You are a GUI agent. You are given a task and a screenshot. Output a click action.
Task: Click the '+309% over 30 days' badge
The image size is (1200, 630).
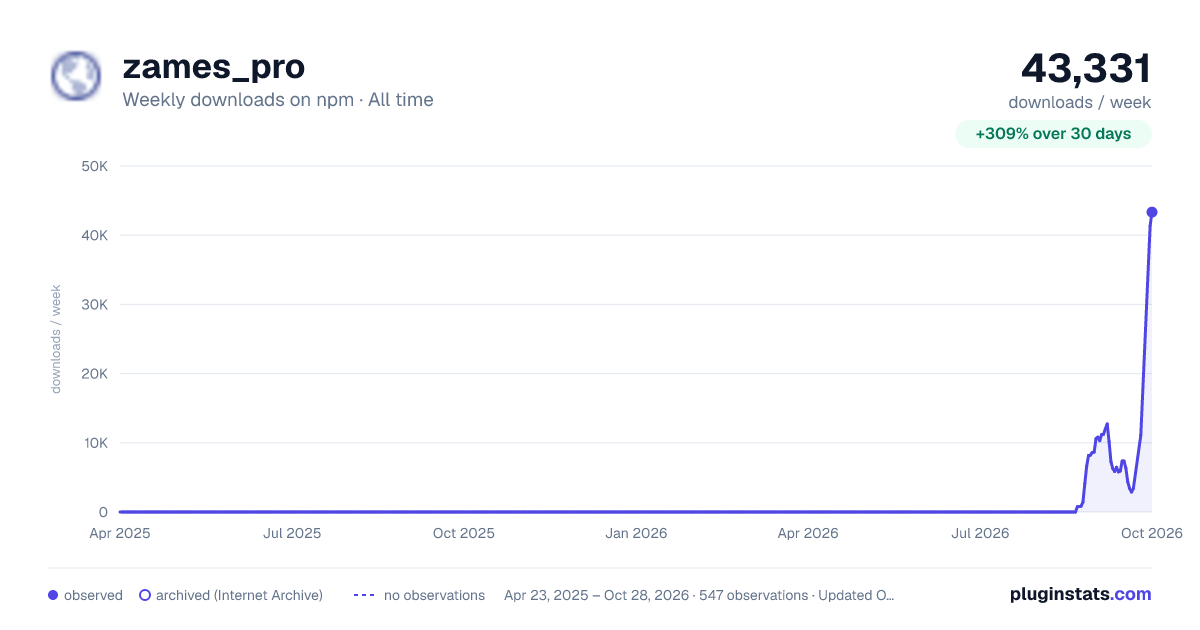click(1053, 134)
